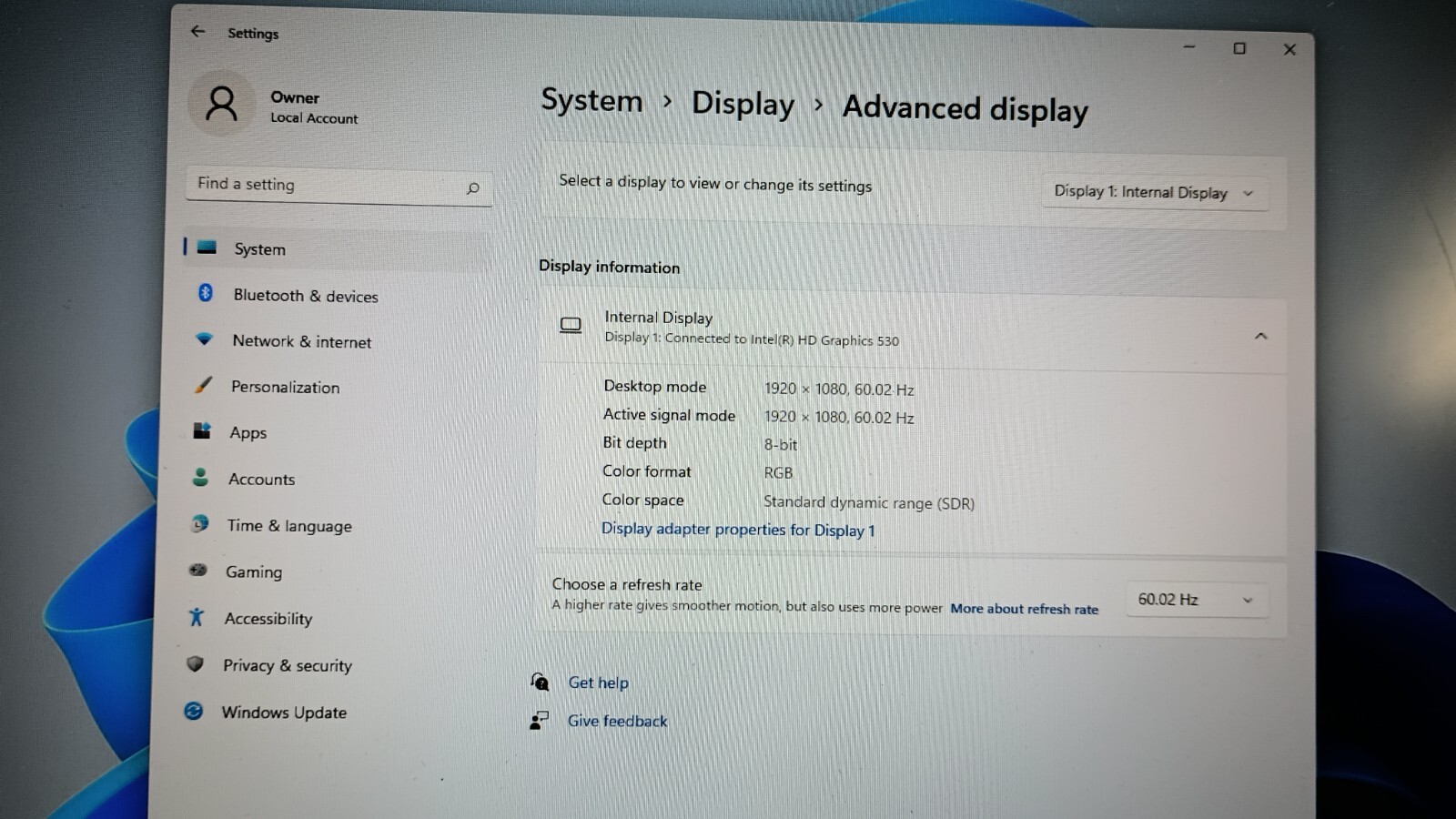Click the Give feedback person icon
Viewport: 1456px width, 819px height.
[539, 720]
